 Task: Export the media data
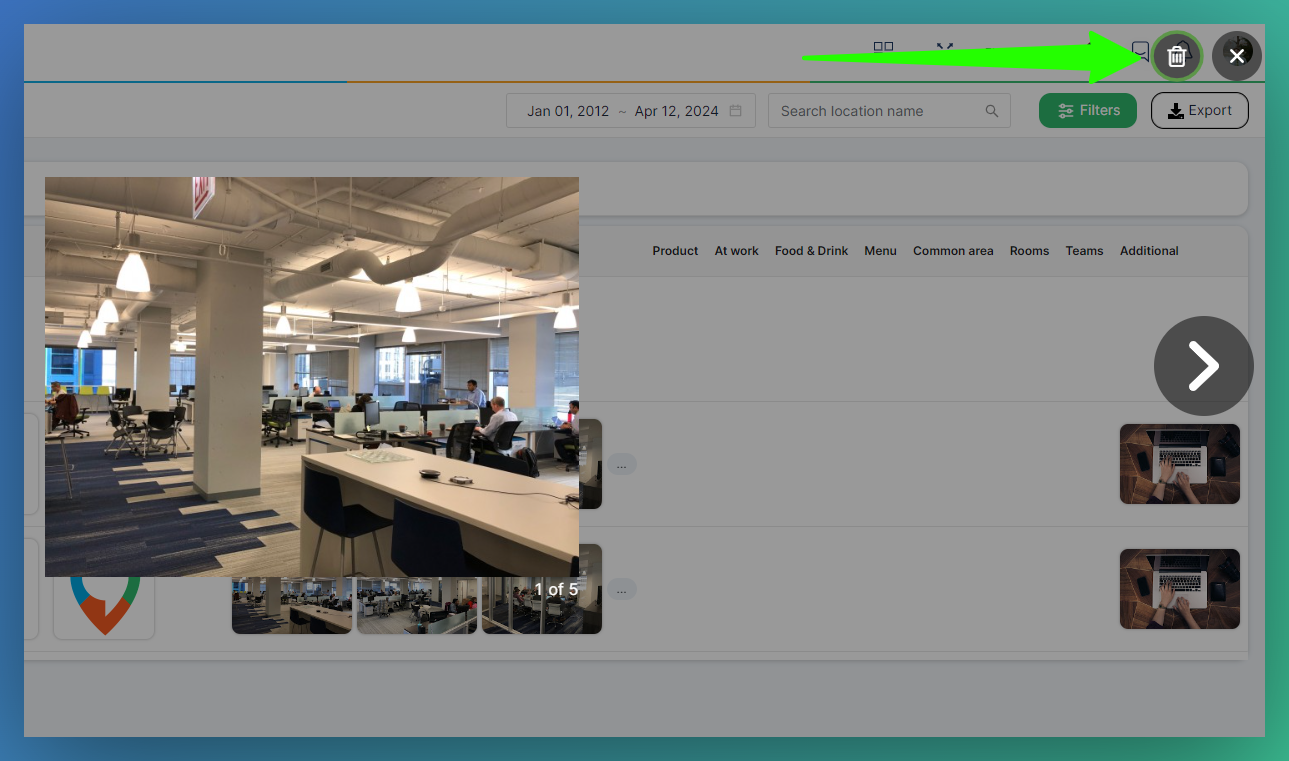click(x=1200, y=111)
